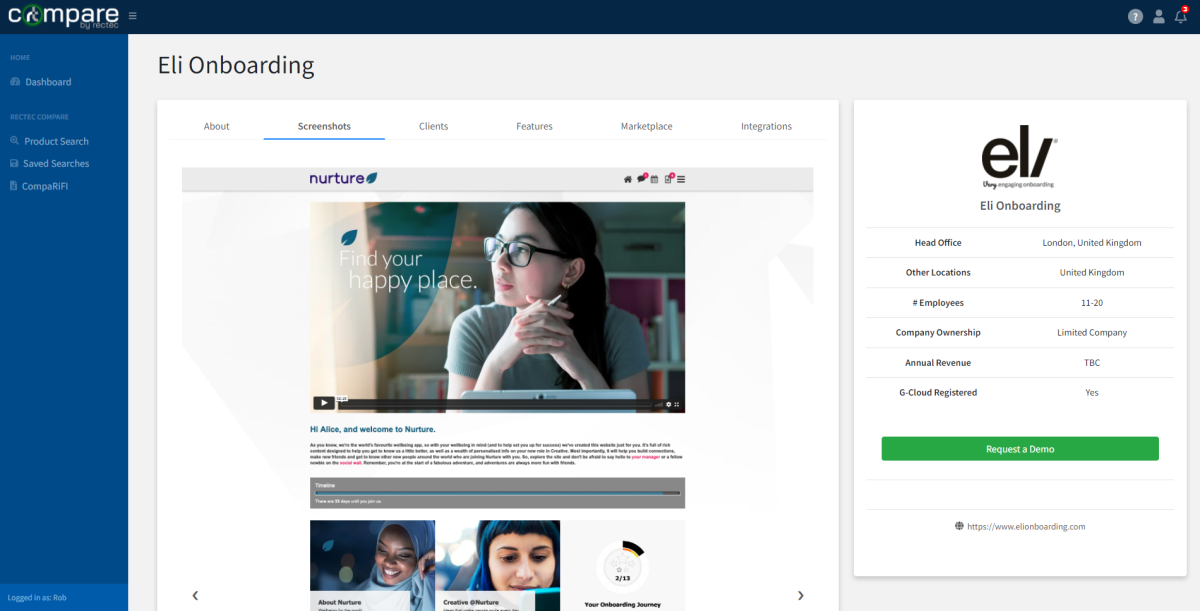This screenshot has width=1200, height=611.
Task: Open CompaRIFI in the sidebar
Action: tap(45, 186)
